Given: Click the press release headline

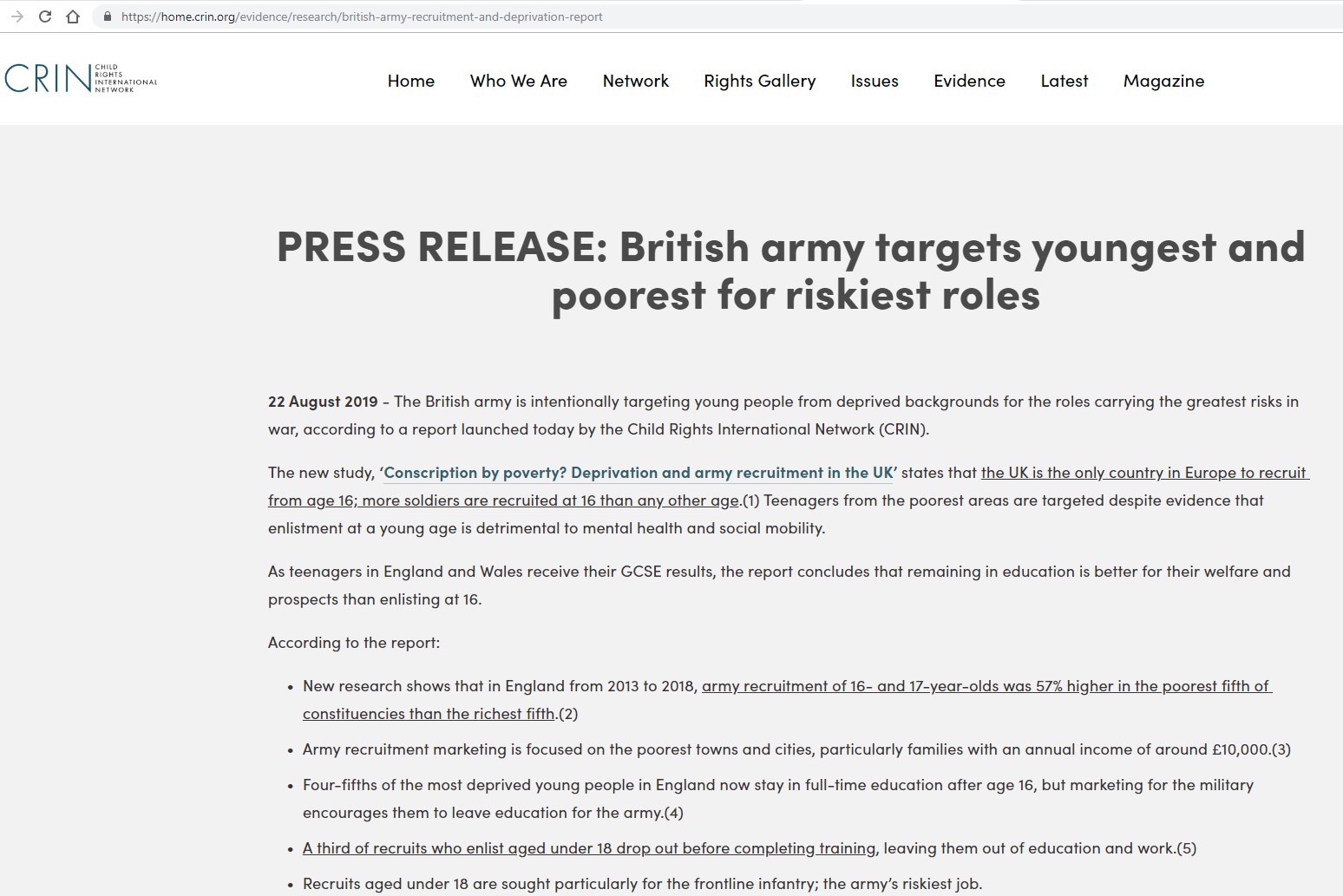Looking at the screenshot, I should click(x=790, y=271).
